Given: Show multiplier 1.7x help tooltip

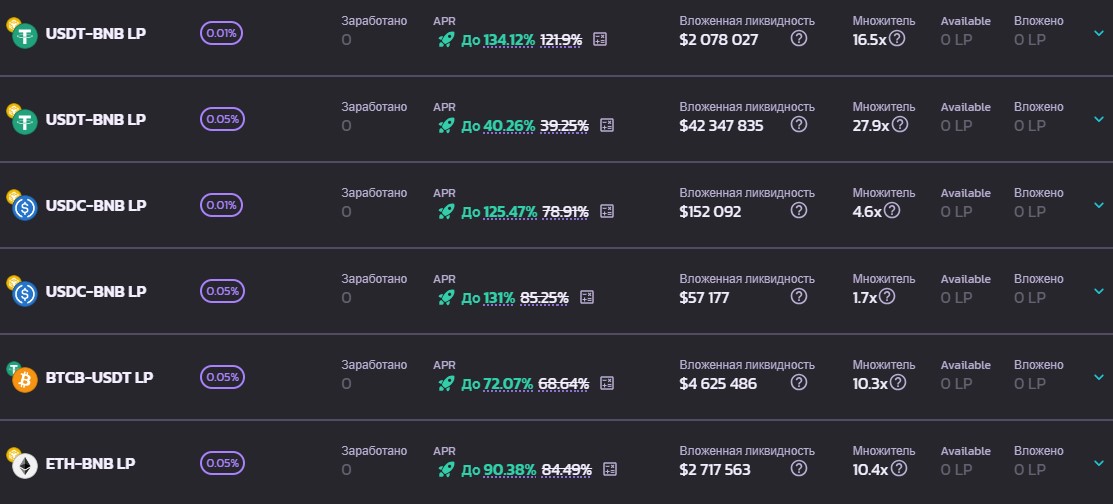Looking at the screenshot, I should click(887, 297).
